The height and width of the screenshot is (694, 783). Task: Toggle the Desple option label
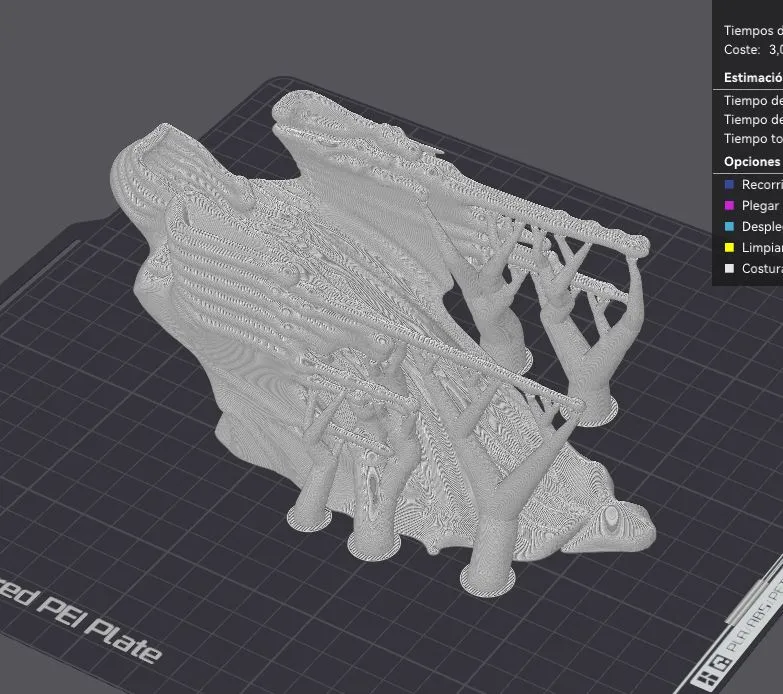pyautogui.click(x=762, y=227)
